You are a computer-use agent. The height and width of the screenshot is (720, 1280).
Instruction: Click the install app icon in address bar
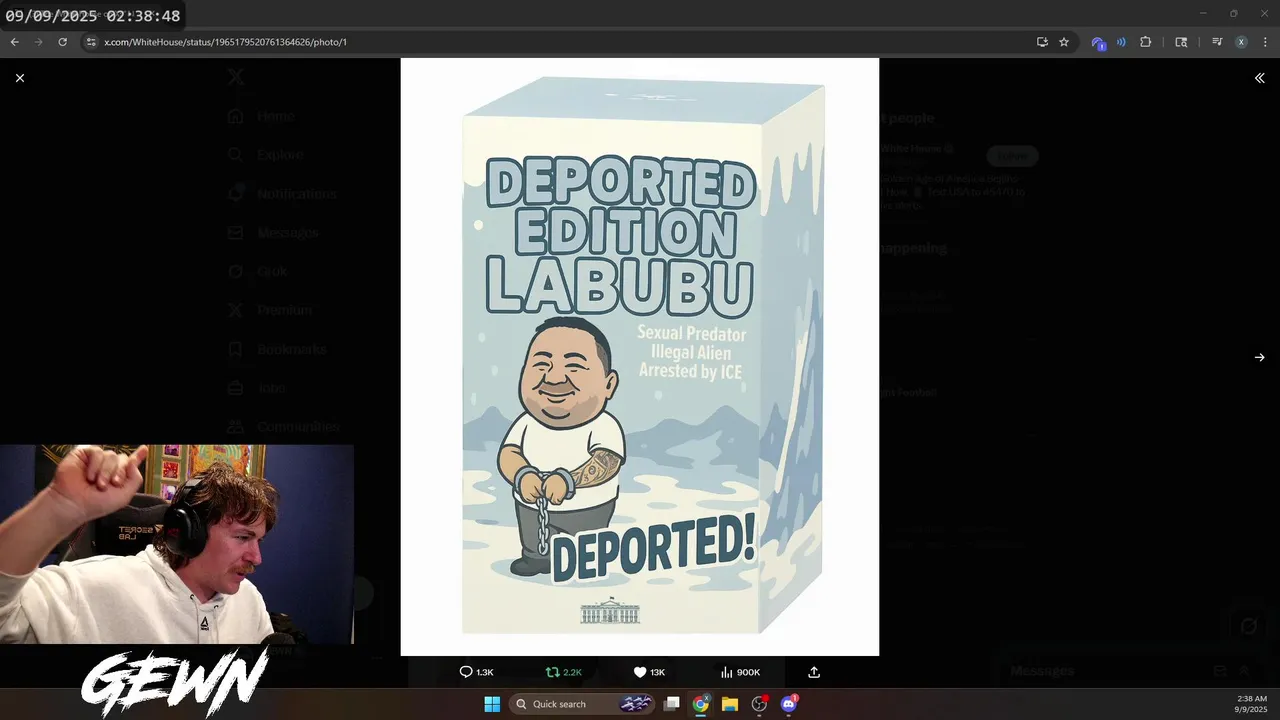[x=1042, y=42]
